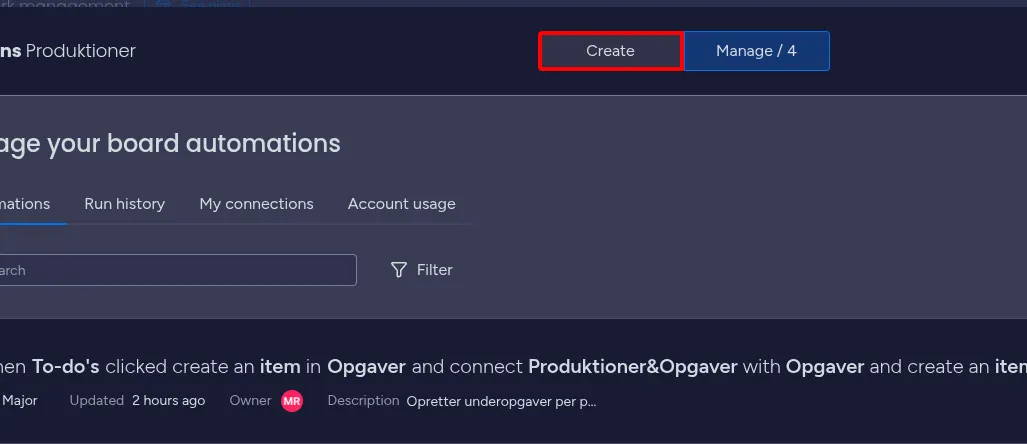
Task: Click the Major label on the automation
Action: pyautogui.click(x=20, y=401)
